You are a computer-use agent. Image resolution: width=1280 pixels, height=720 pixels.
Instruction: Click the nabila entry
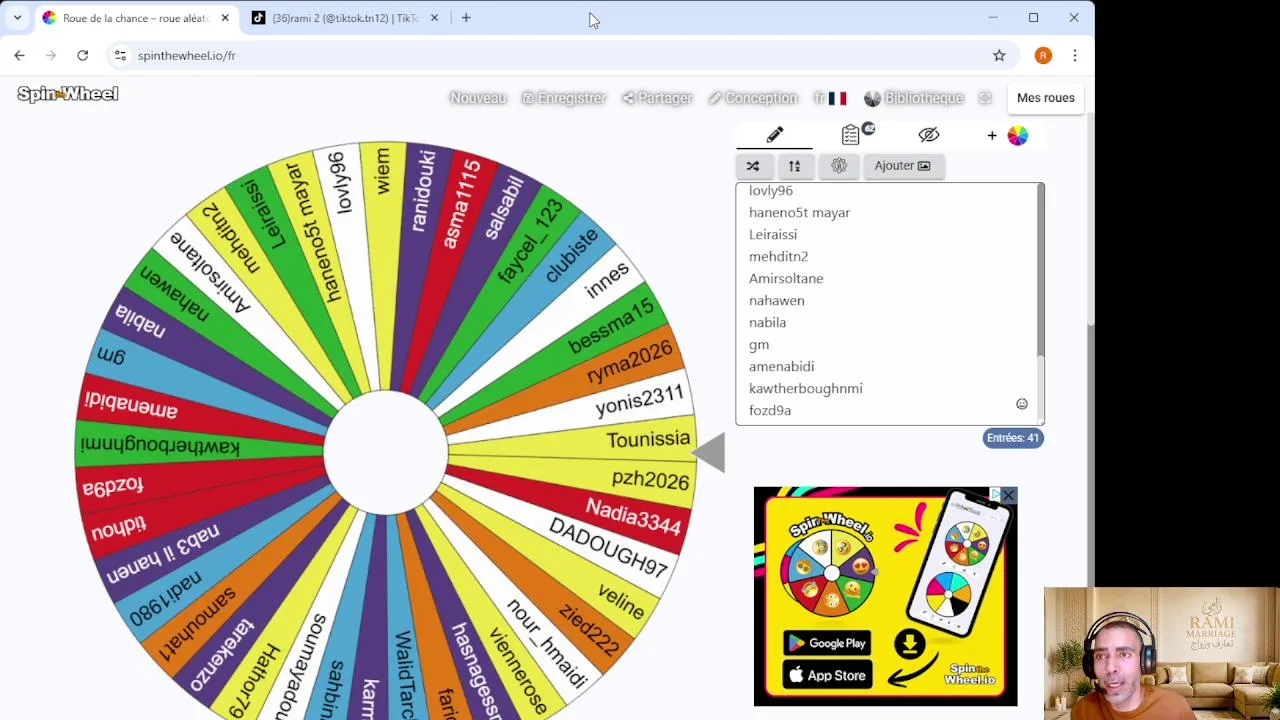[767, 322]
